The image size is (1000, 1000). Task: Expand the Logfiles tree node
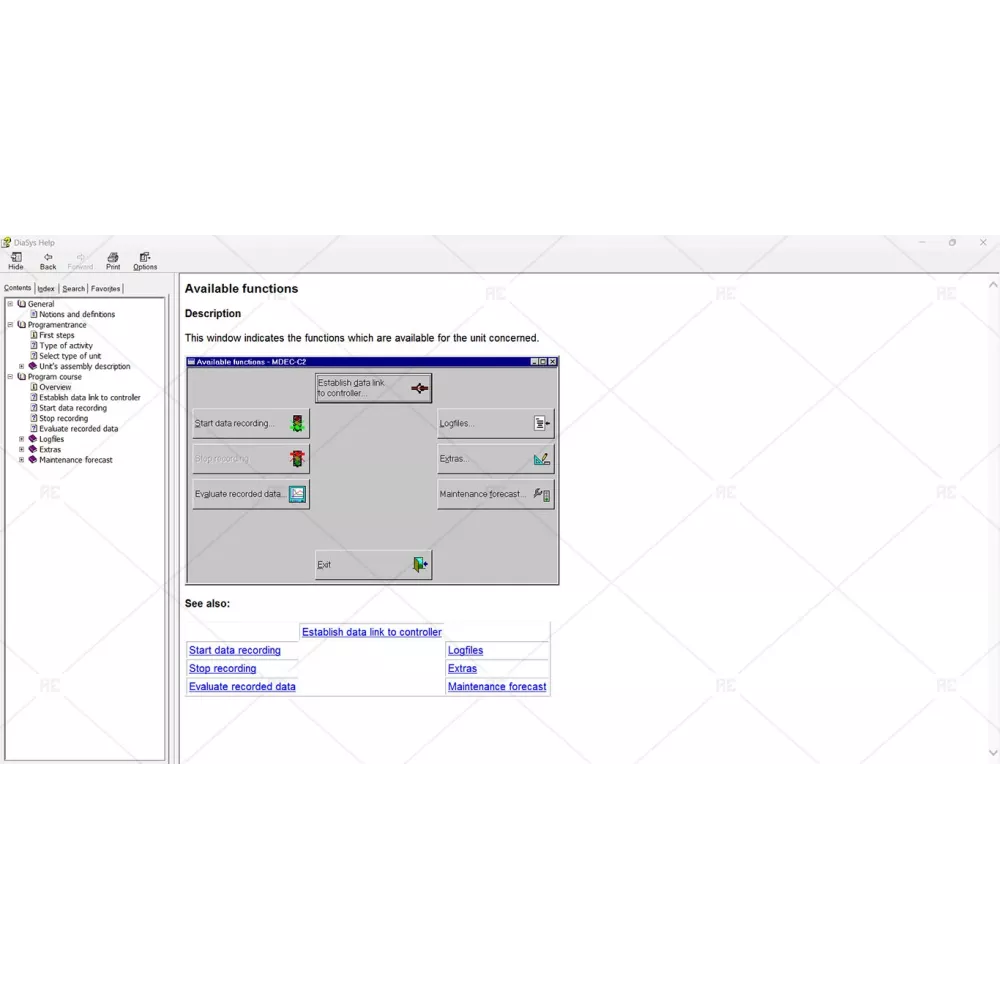pos(22,439)
